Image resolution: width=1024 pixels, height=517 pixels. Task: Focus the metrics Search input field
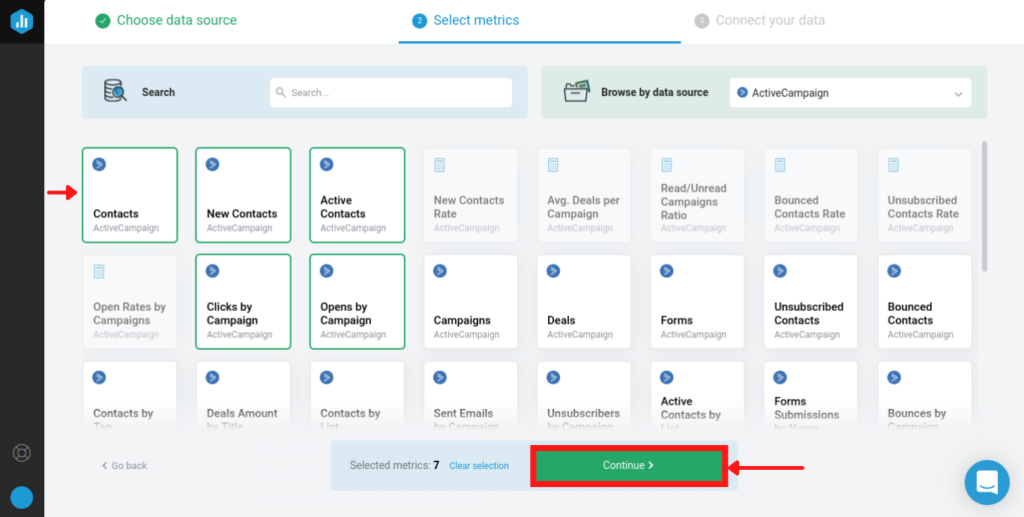tap(391, 93)
